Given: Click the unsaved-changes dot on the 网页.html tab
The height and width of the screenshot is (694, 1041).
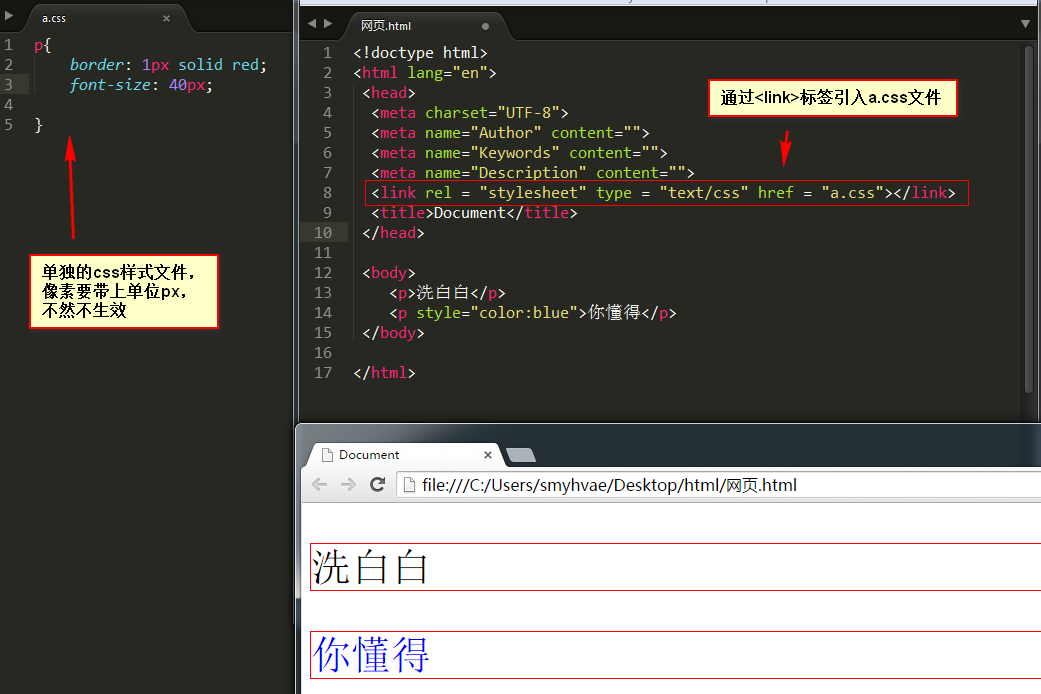Looking at the screenshot, I should click(485, 25).
